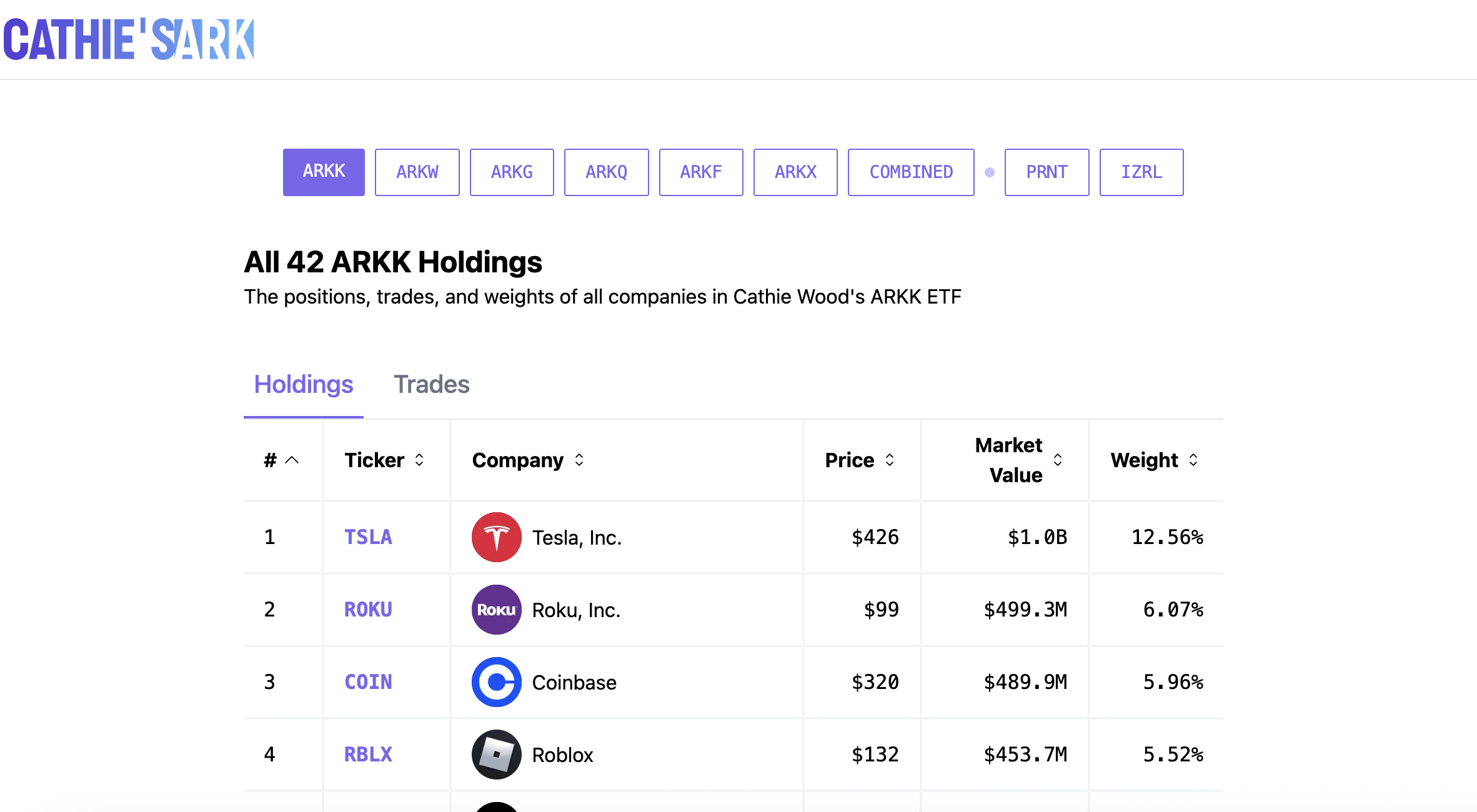1477x812 pixels.
Task: Click the Tesla logo icon
Action: (x=496, y=537)
